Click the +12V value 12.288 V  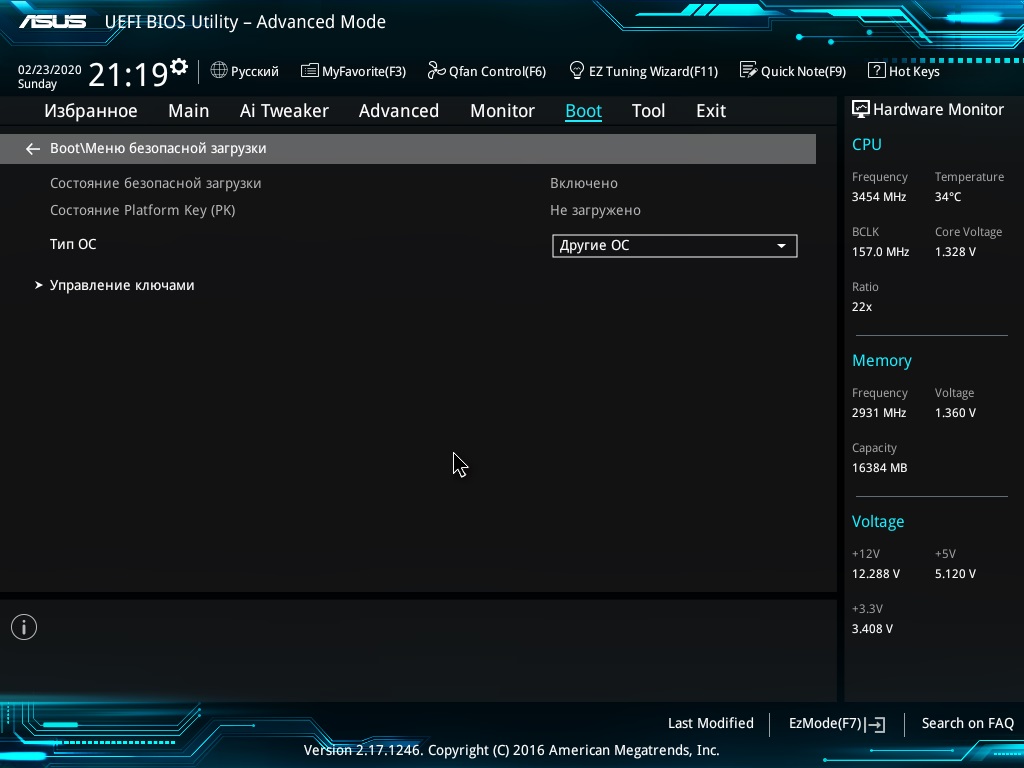tap(876, 573)
